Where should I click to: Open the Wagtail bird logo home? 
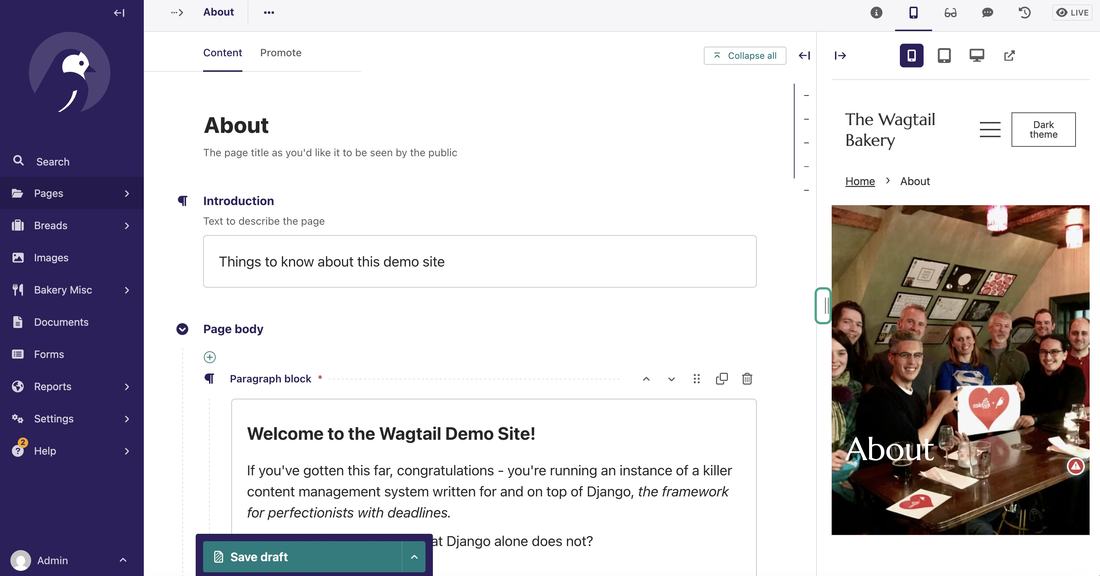69,73
